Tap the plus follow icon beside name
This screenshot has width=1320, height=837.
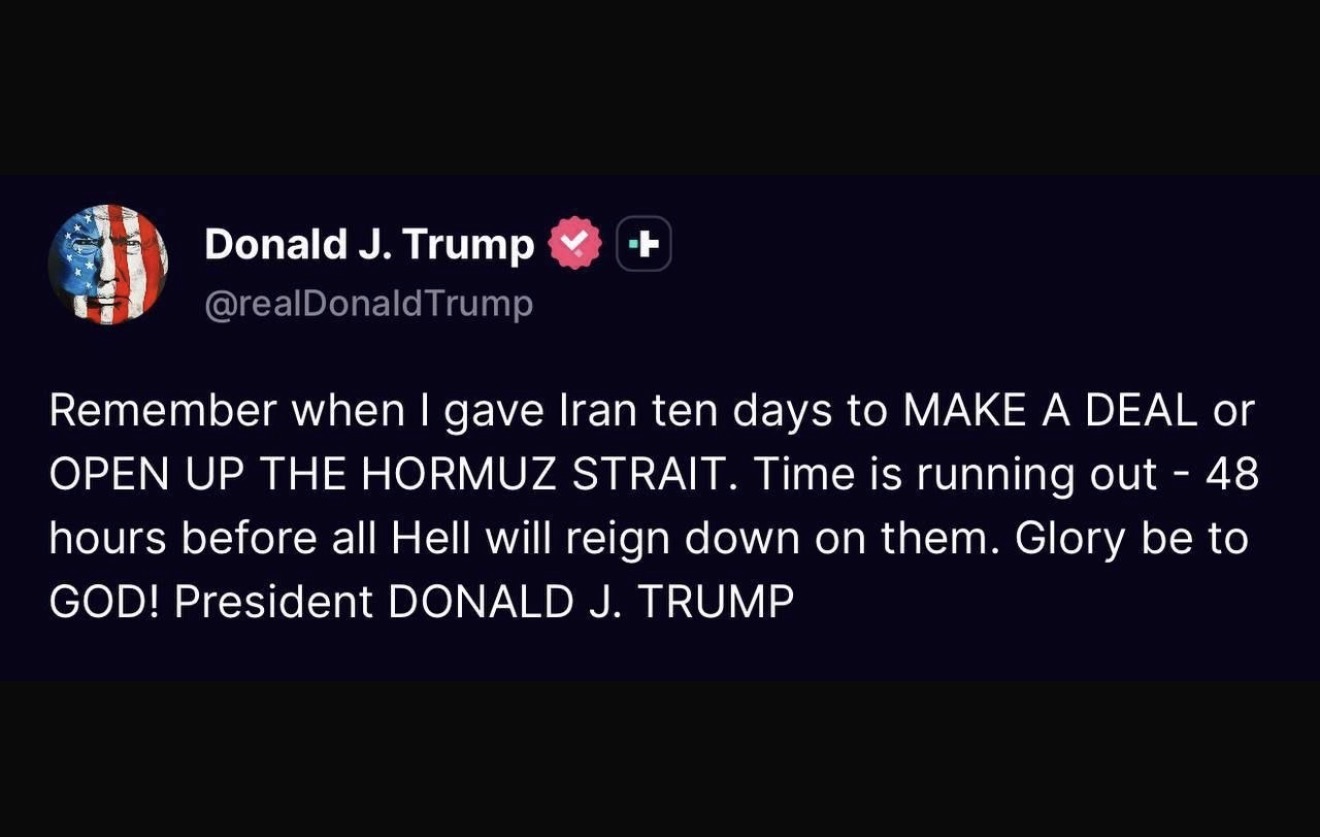tap(644, 244)
